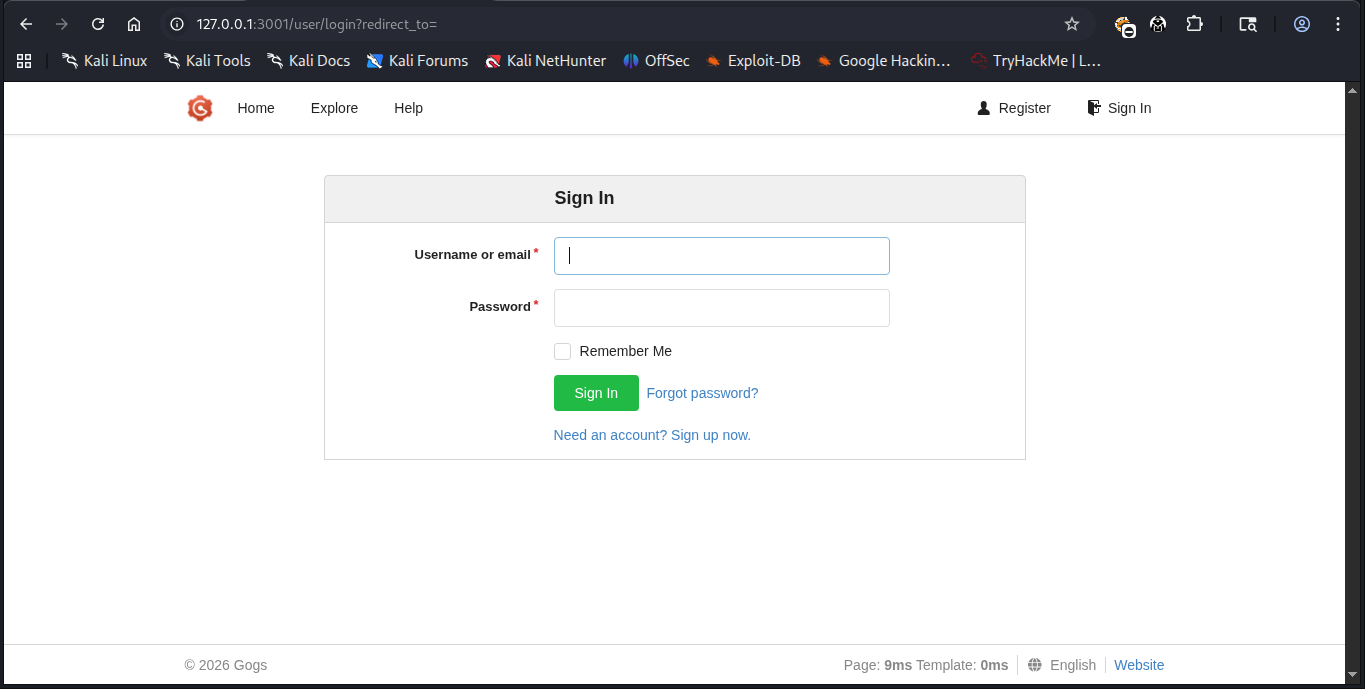Reload the page with refresh icon
The width and height of the screenshot is (1365, 689).
pyautogui.click(x=98, y=24)
